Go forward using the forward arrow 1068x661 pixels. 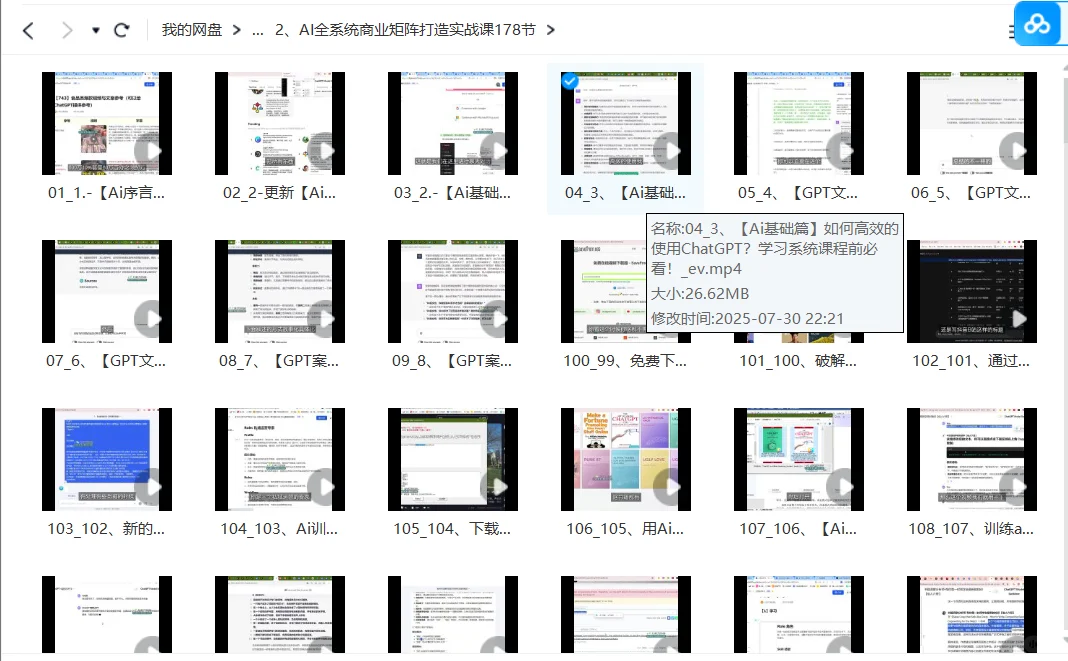67,30
